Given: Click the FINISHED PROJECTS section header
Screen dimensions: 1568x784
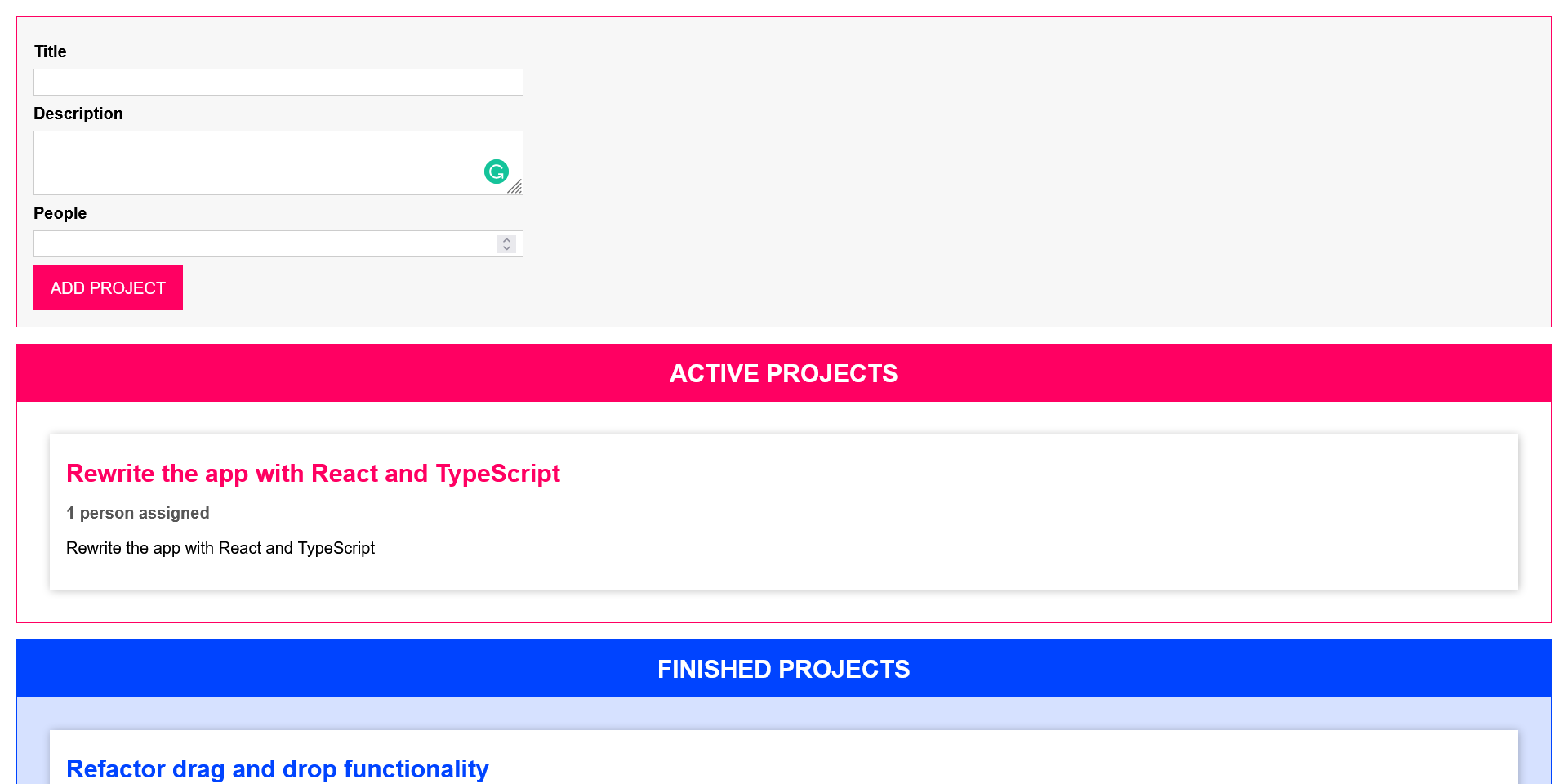Looking at the screenshot, I should click(x=783, y=669).
